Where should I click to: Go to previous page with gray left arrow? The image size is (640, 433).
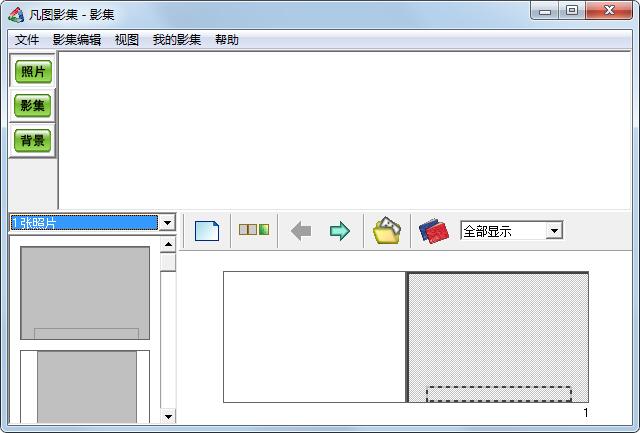[x=300, y=231]
